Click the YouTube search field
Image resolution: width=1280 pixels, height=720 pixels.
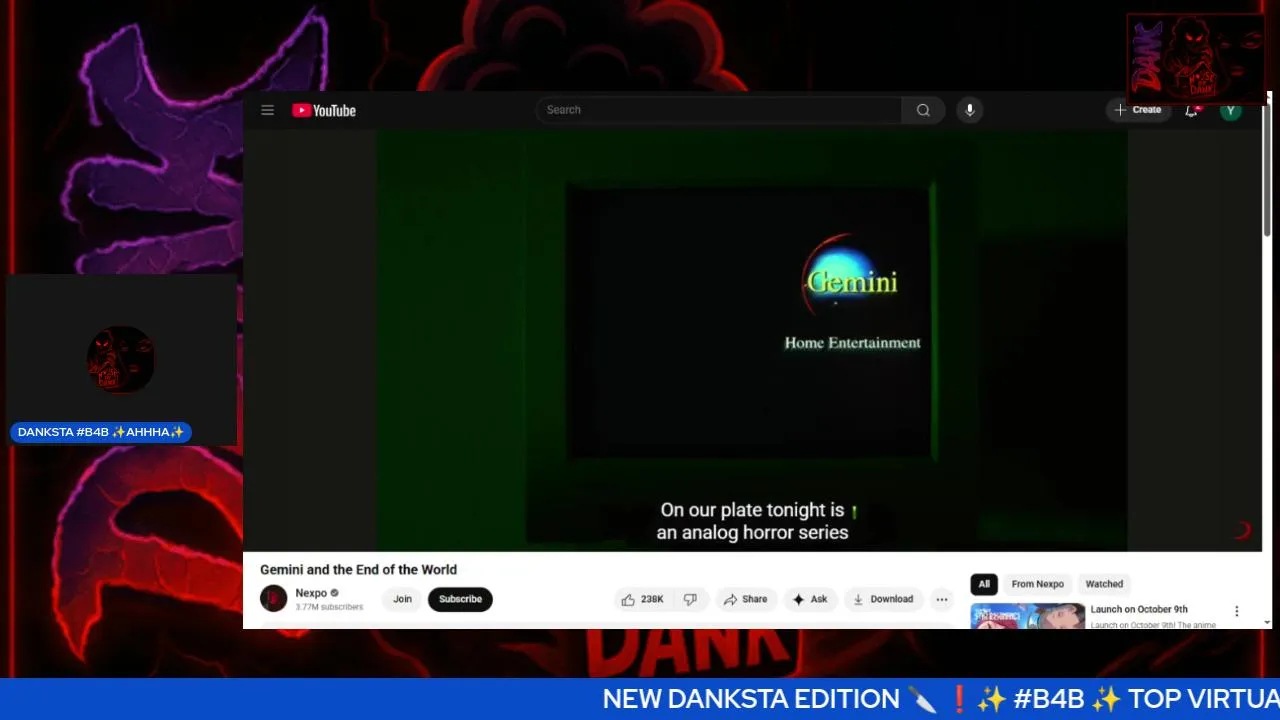click(x=719, y=110)
